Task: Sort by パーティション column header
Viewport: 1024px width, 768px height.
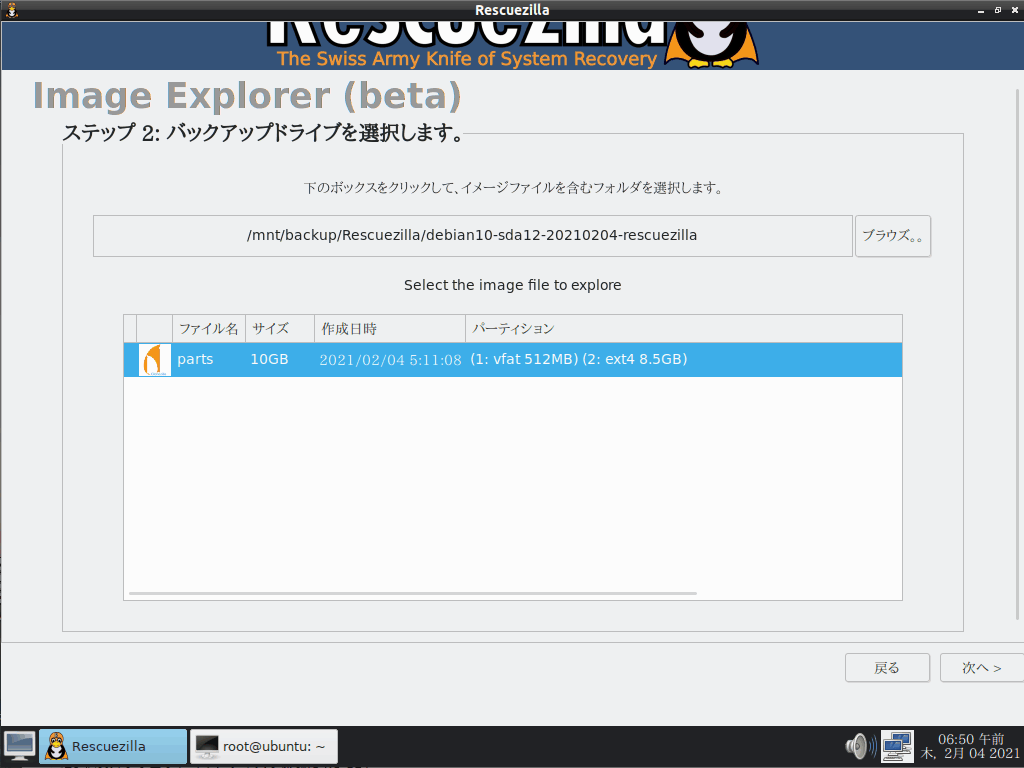Action: (684, 328)
